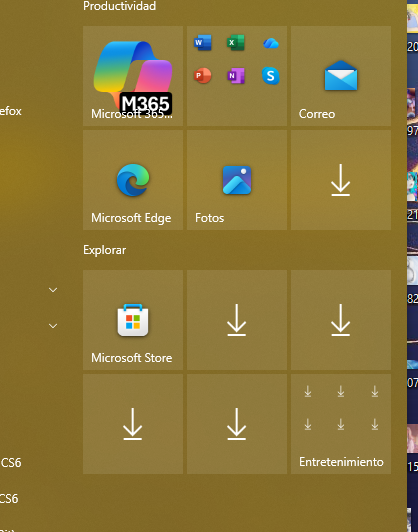Screen dimensions: 418x532
Task: Open the Fotos app tile
Action: pos(237,180)
